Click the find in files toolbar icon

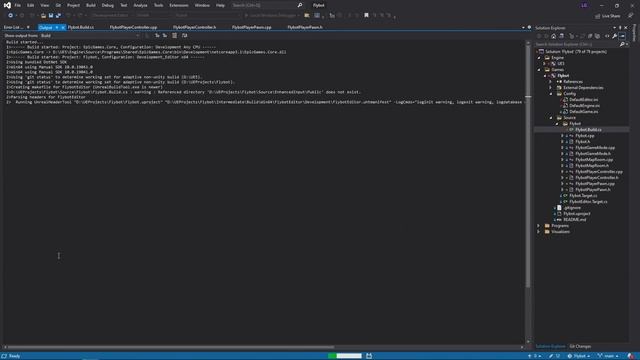coord(307,16)
